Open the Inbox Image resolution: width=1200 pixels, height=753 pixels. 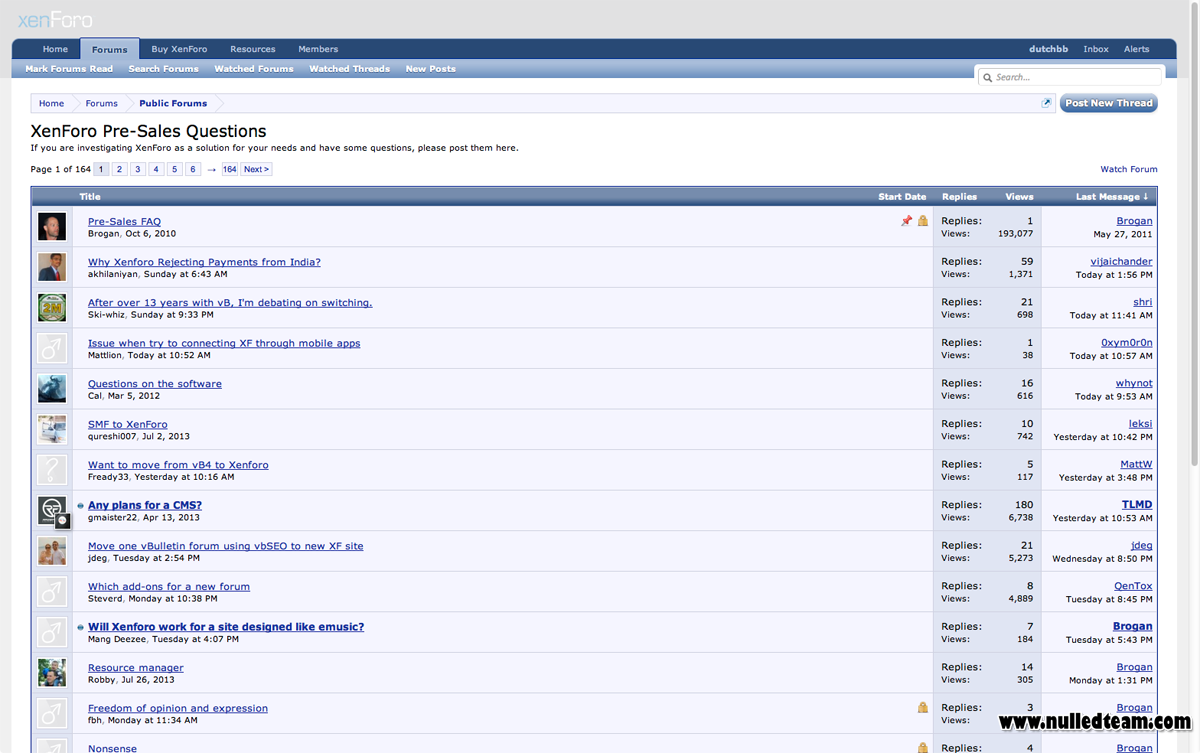pos(1096,49)
